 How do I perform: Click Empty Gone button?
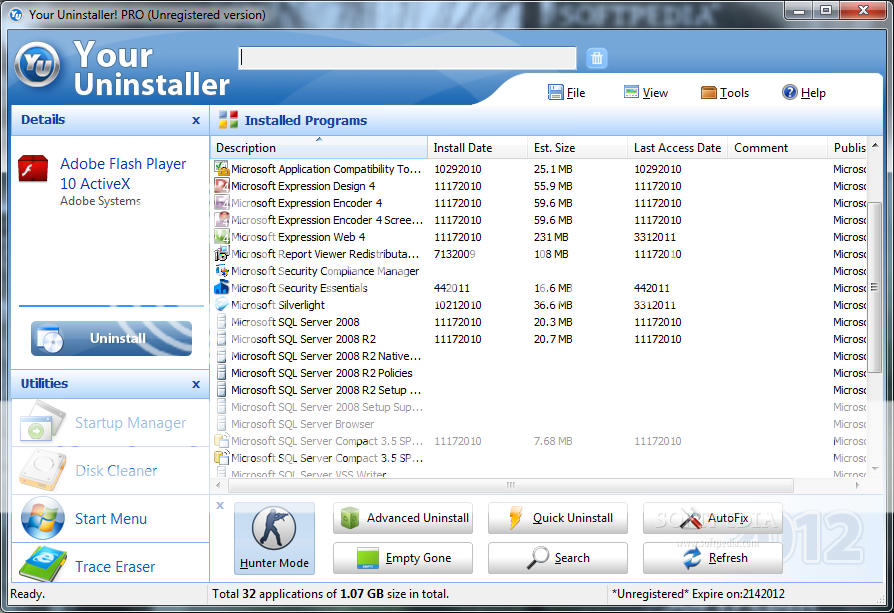point(403,558)
